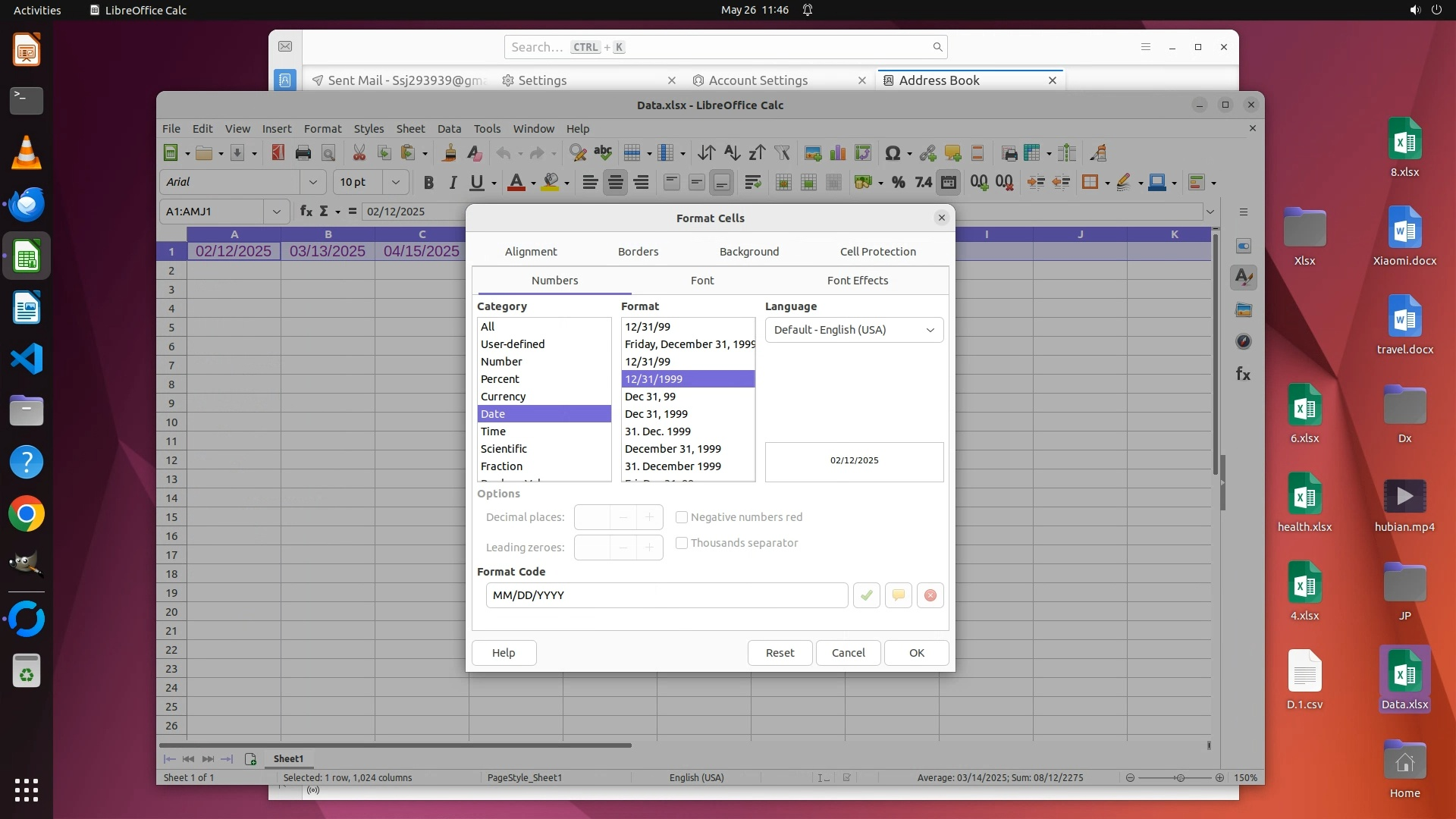Toggle Thousands separator checkbox
Screen dimensions: 1456x819
[682, 543]
